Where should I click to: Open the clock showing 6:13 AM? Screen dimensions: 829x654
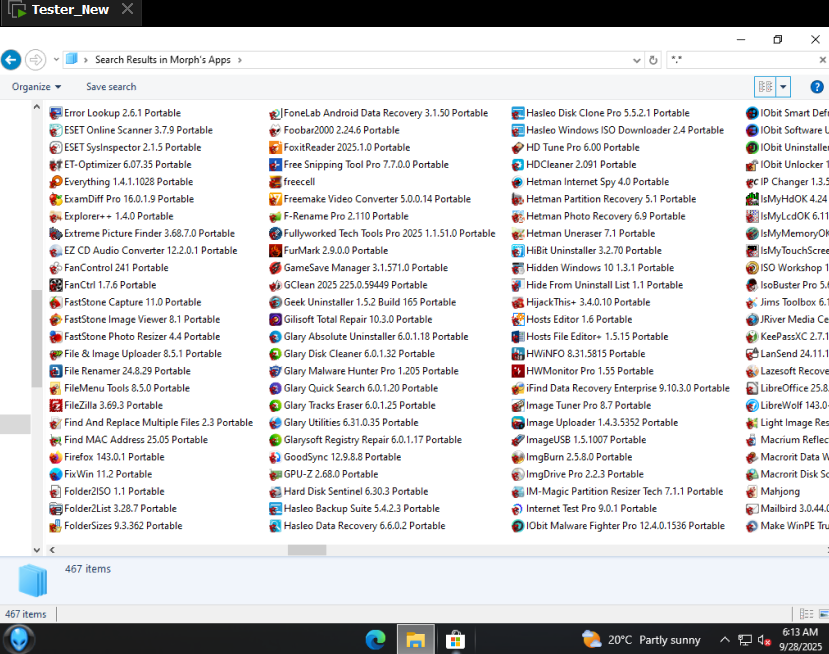click(x=800, y=639)
